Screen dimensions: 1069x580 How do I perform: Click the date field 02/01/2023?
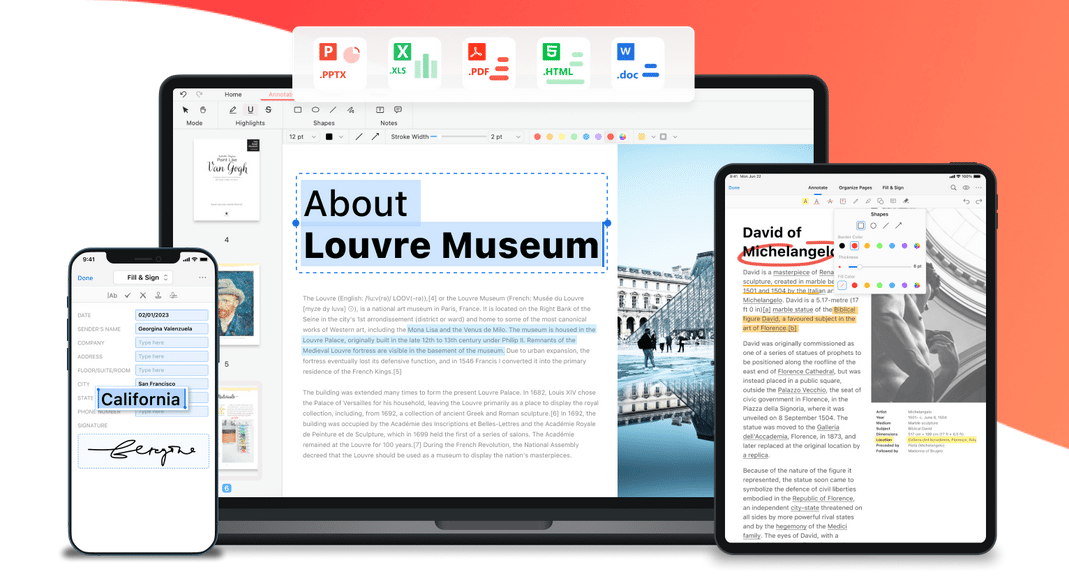[x=172, y=315]
